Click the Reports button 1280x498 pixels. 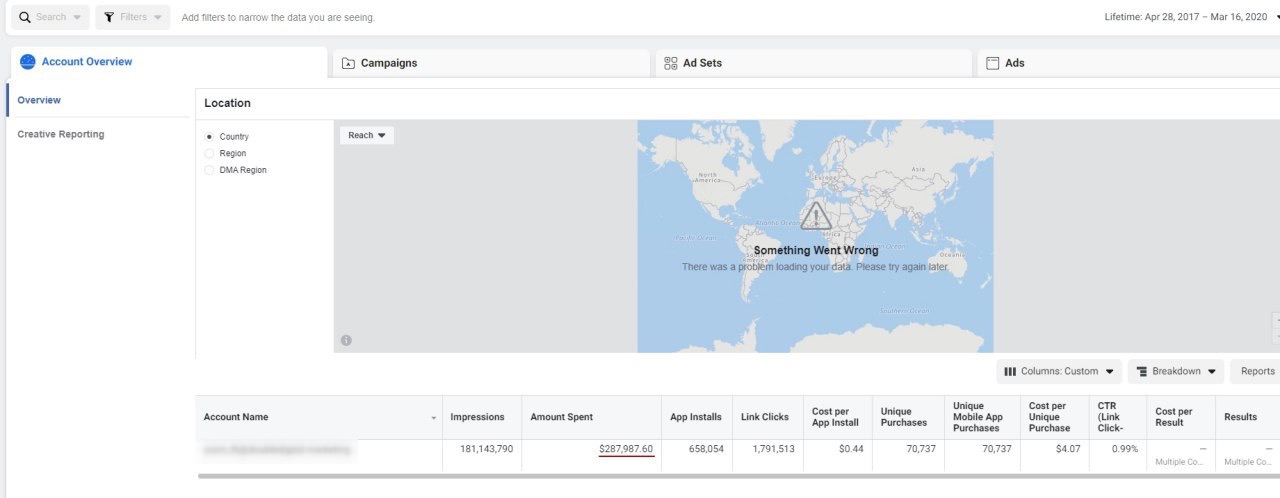pyautogui.click(x=1257, y=371)
